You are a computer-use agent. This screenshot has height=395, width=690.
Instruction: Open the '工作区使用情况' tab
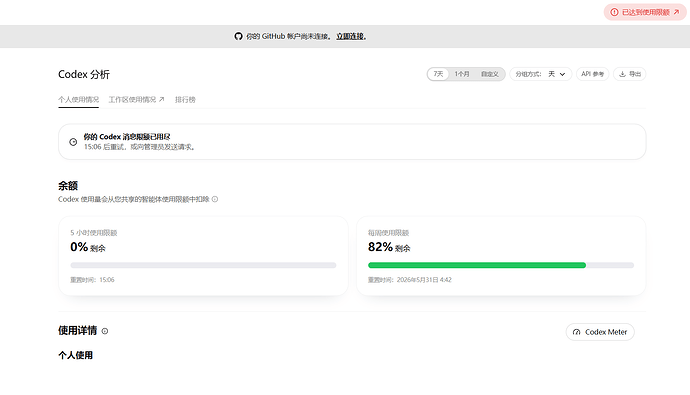[x=136, y=99]
